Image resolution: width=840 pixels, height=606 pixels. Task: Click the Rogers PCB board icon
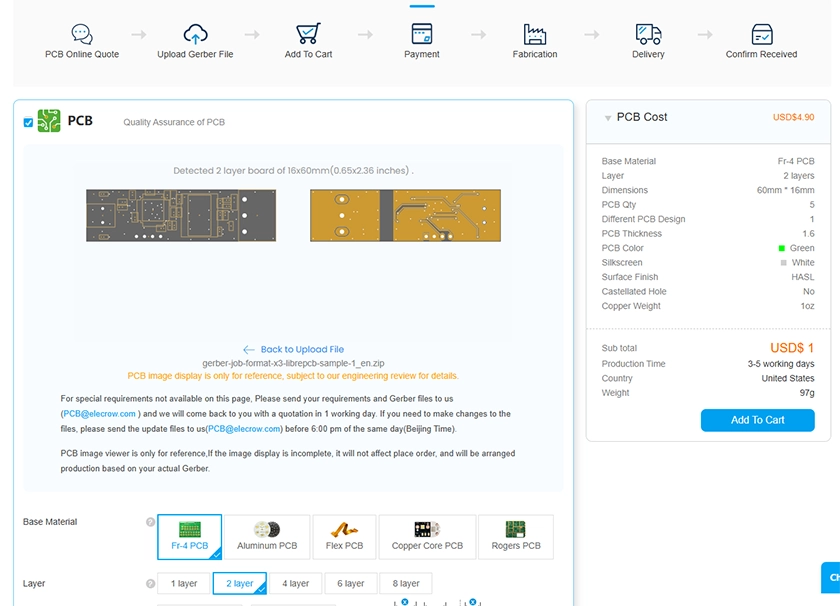(x=515, y=529)
